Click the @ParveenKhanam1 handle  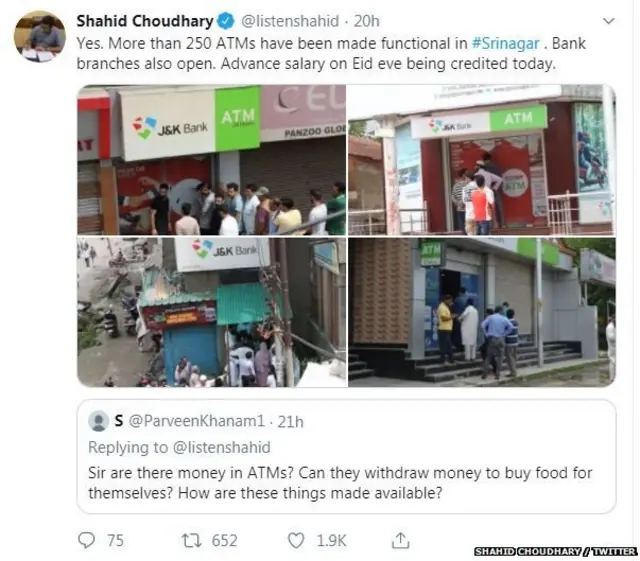pyautogui.click(x=197, y=421)
